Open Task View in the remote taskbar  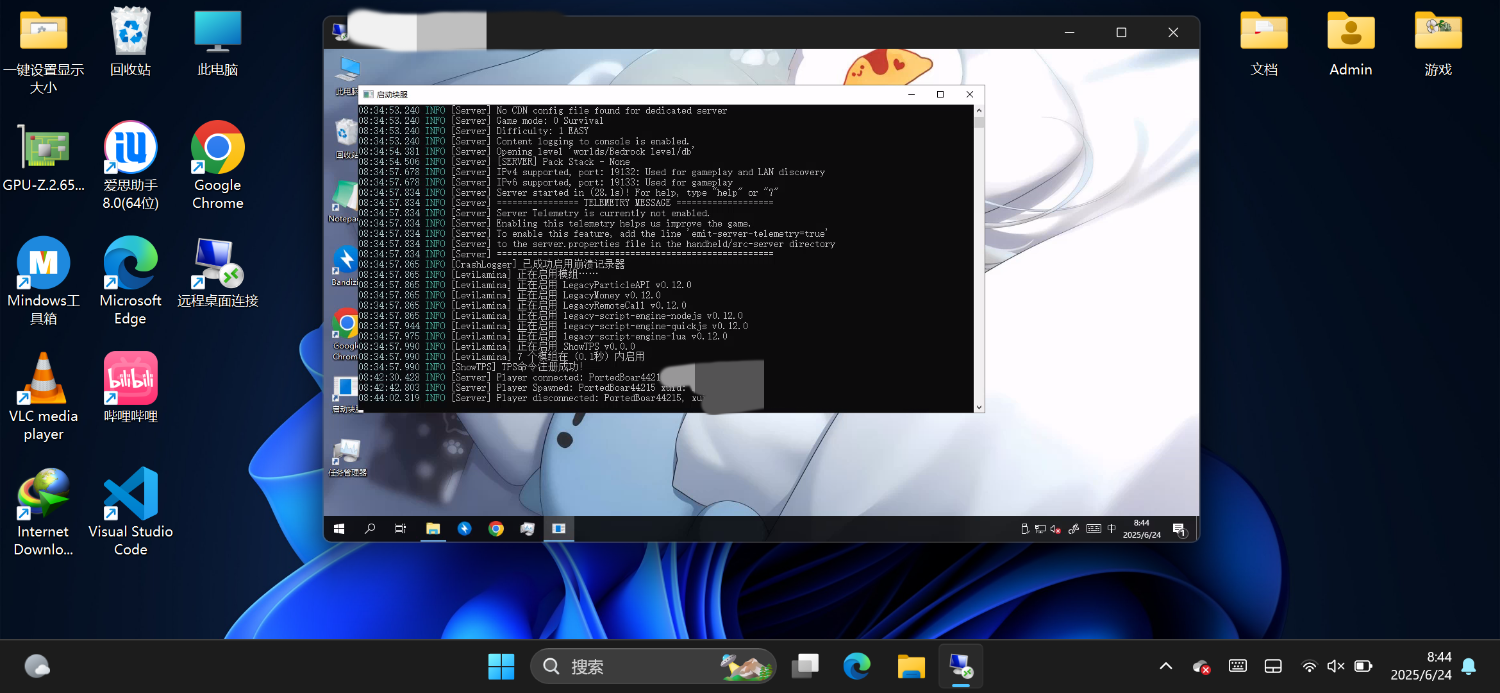tap(401, 529)
